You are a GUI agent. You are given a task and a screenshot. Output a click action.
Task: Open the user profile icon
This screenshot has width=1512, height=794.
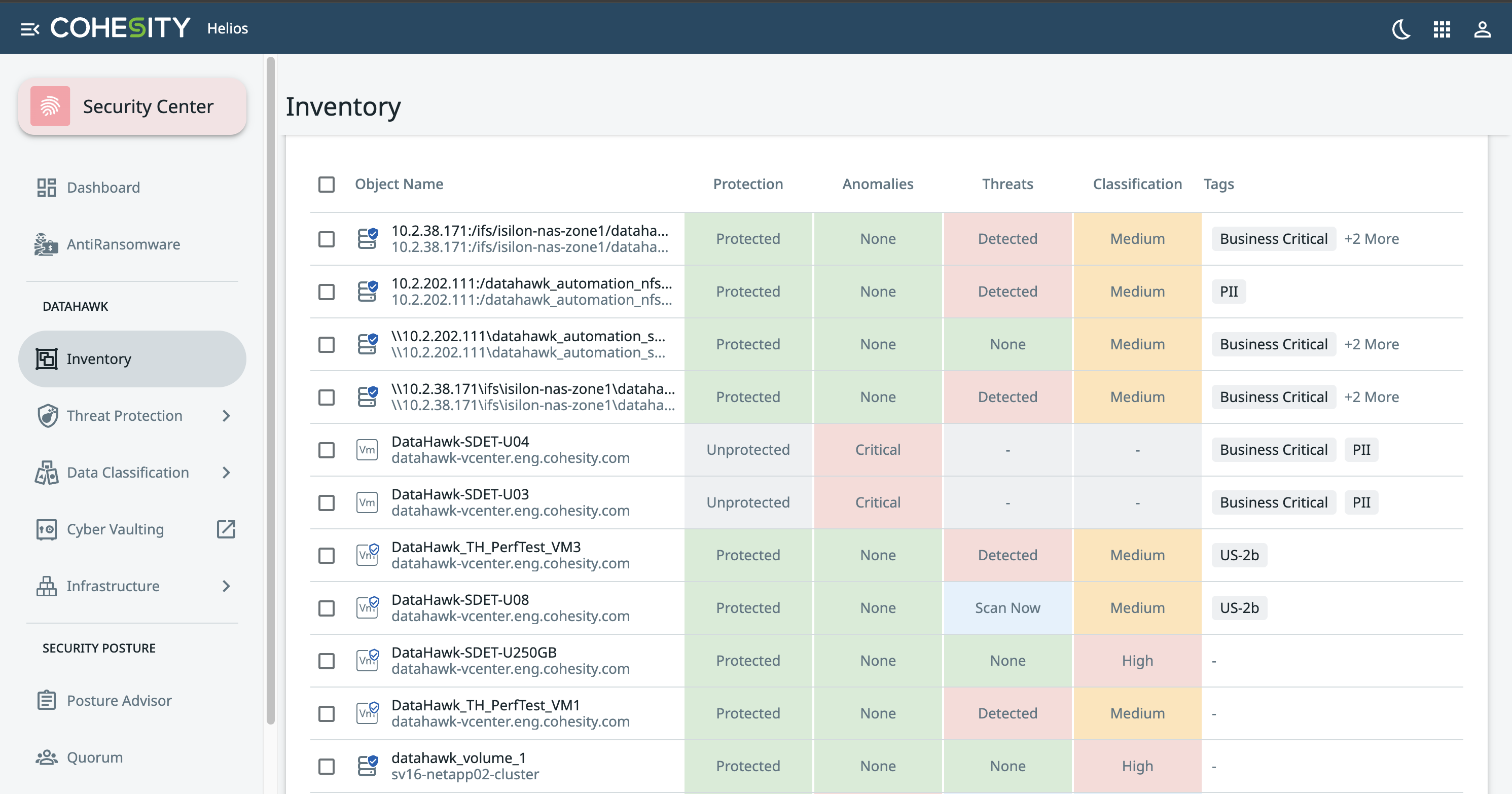click(1482, 29)
